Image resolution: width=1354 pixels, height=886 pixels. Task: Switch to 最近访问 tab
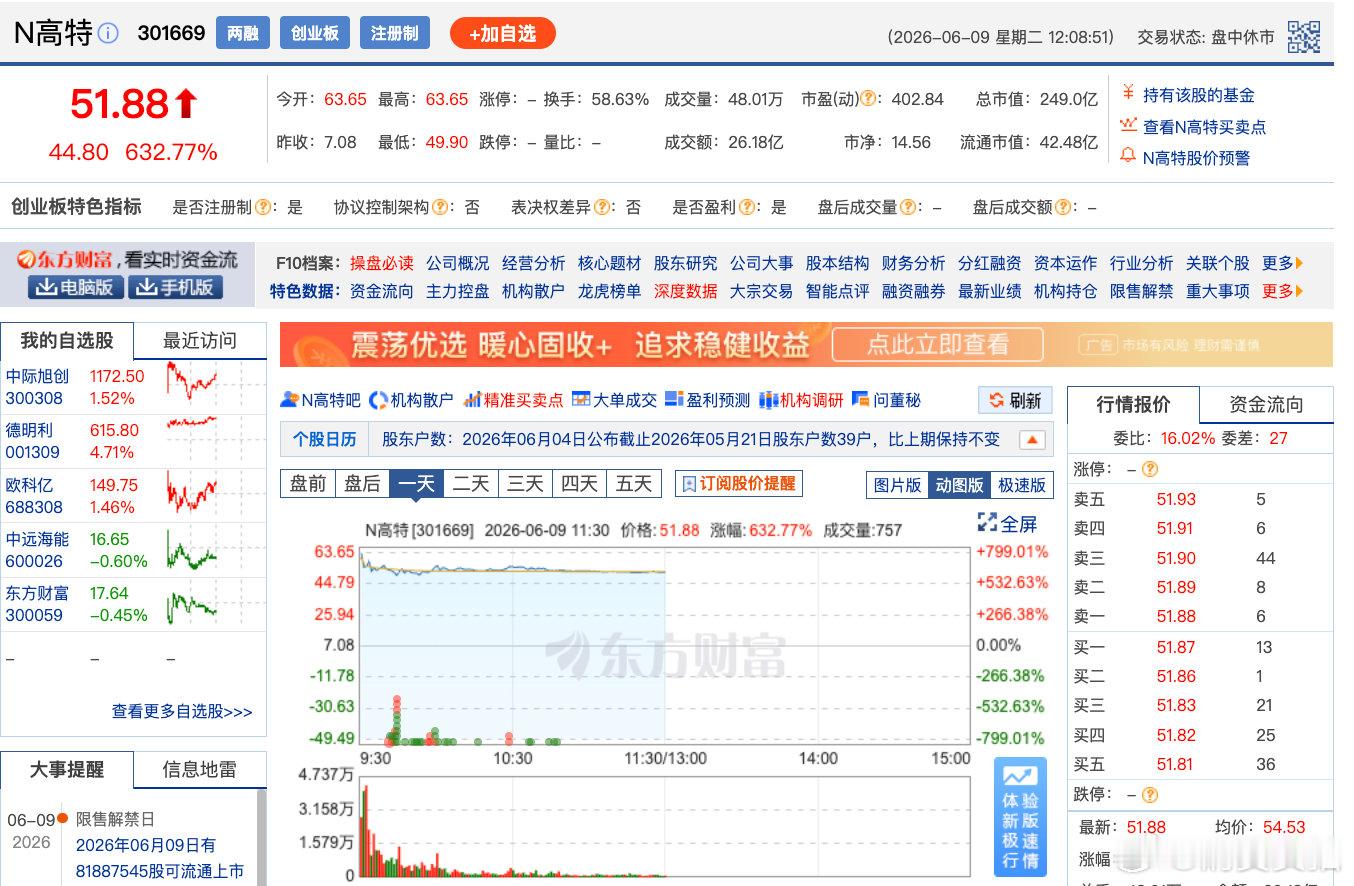200,340
